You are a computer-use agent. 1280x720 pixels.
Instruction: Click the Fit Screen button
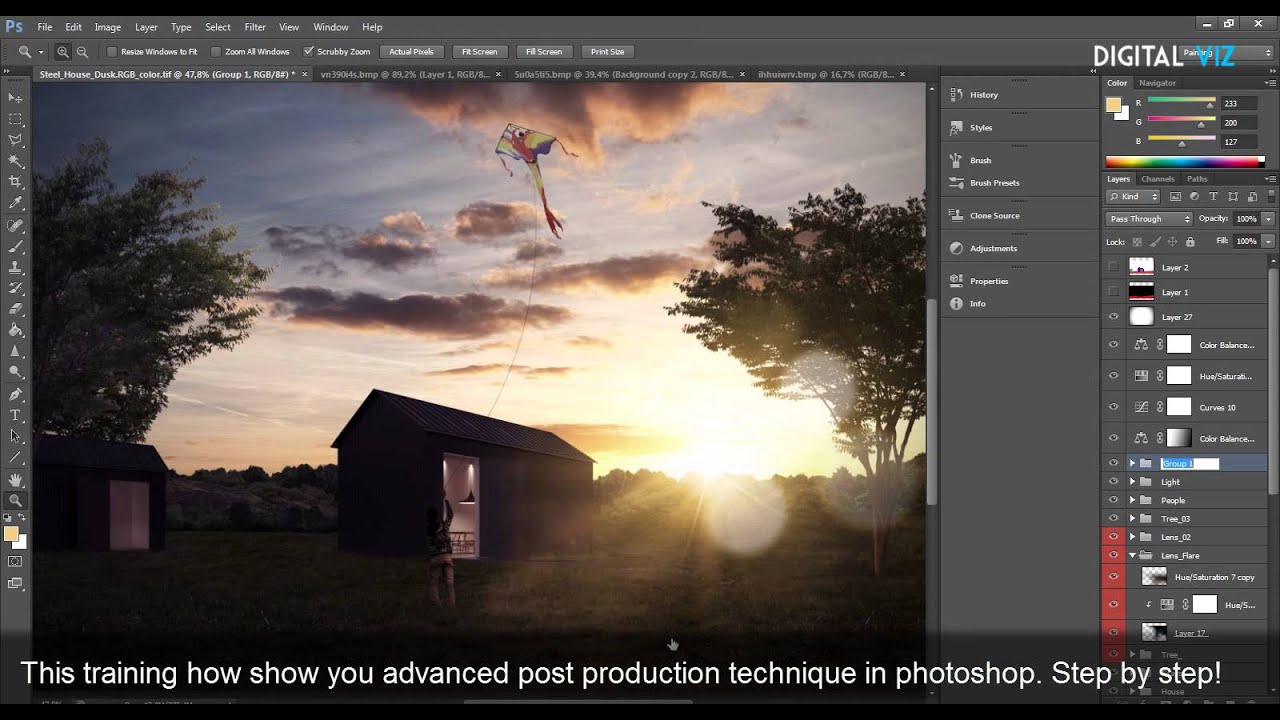(479, 51)
